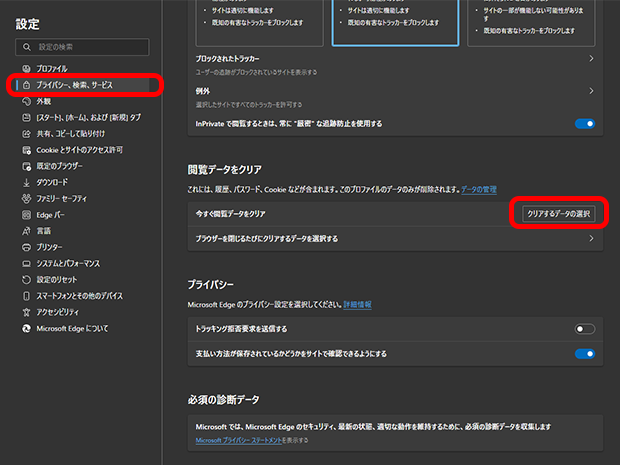Click the search magnifier icon in settings
This screenshot has width=620, height=465.
26,47
